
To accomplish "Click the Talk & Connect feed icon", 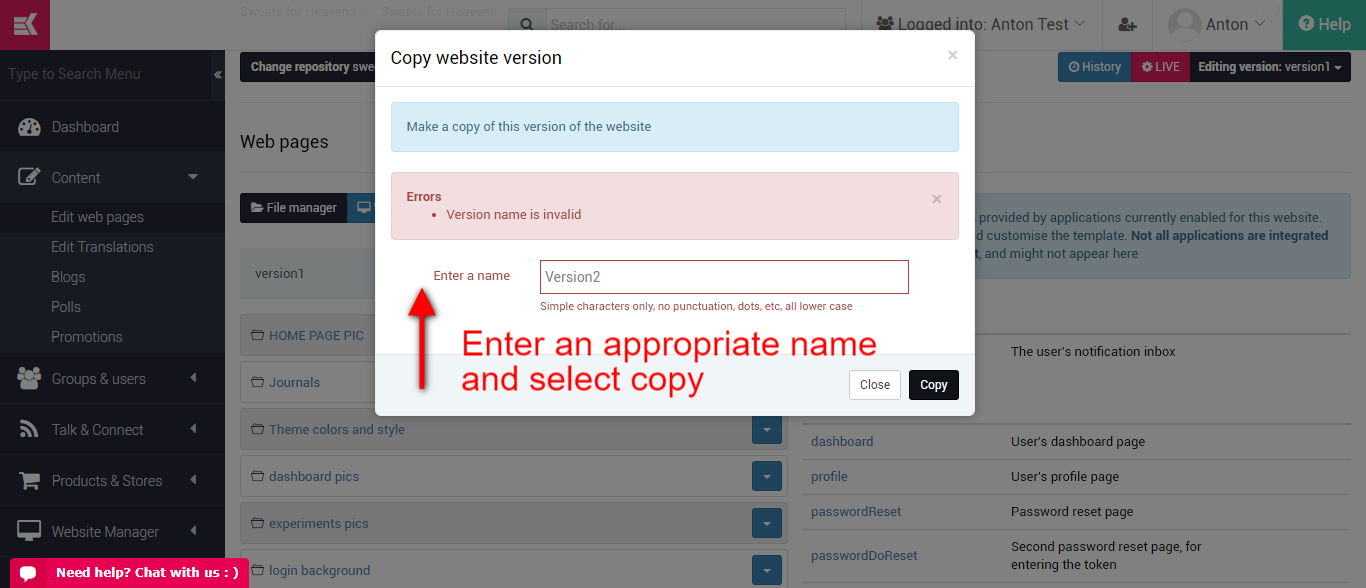I will pyautogui.click(x=29, y=430).
